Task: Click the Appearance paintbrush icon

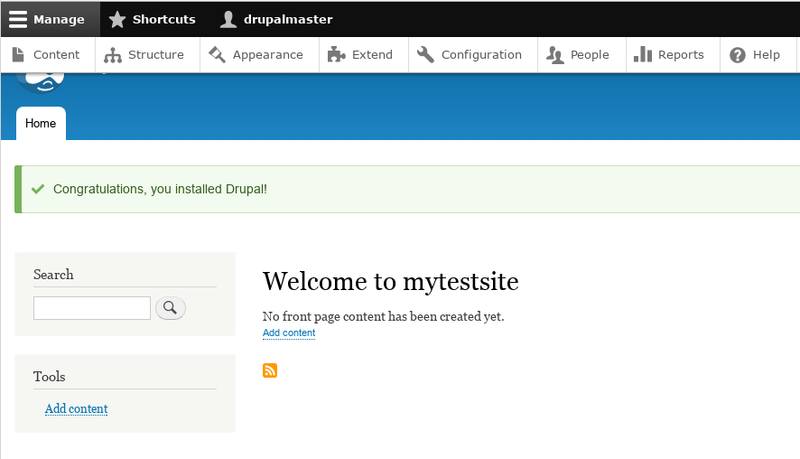Action: click(x=217, y=55)
